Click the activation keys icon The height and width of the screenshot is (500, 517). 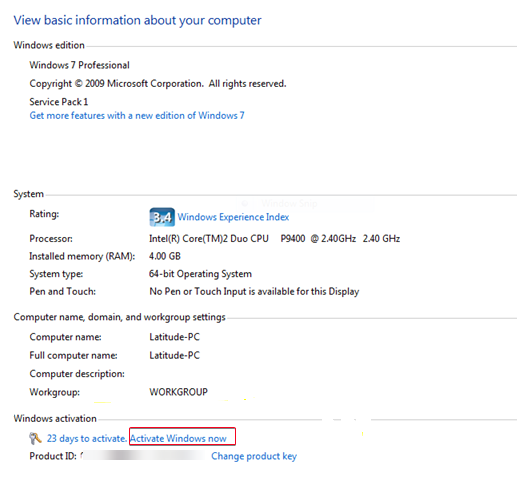(x=35, y=438)
